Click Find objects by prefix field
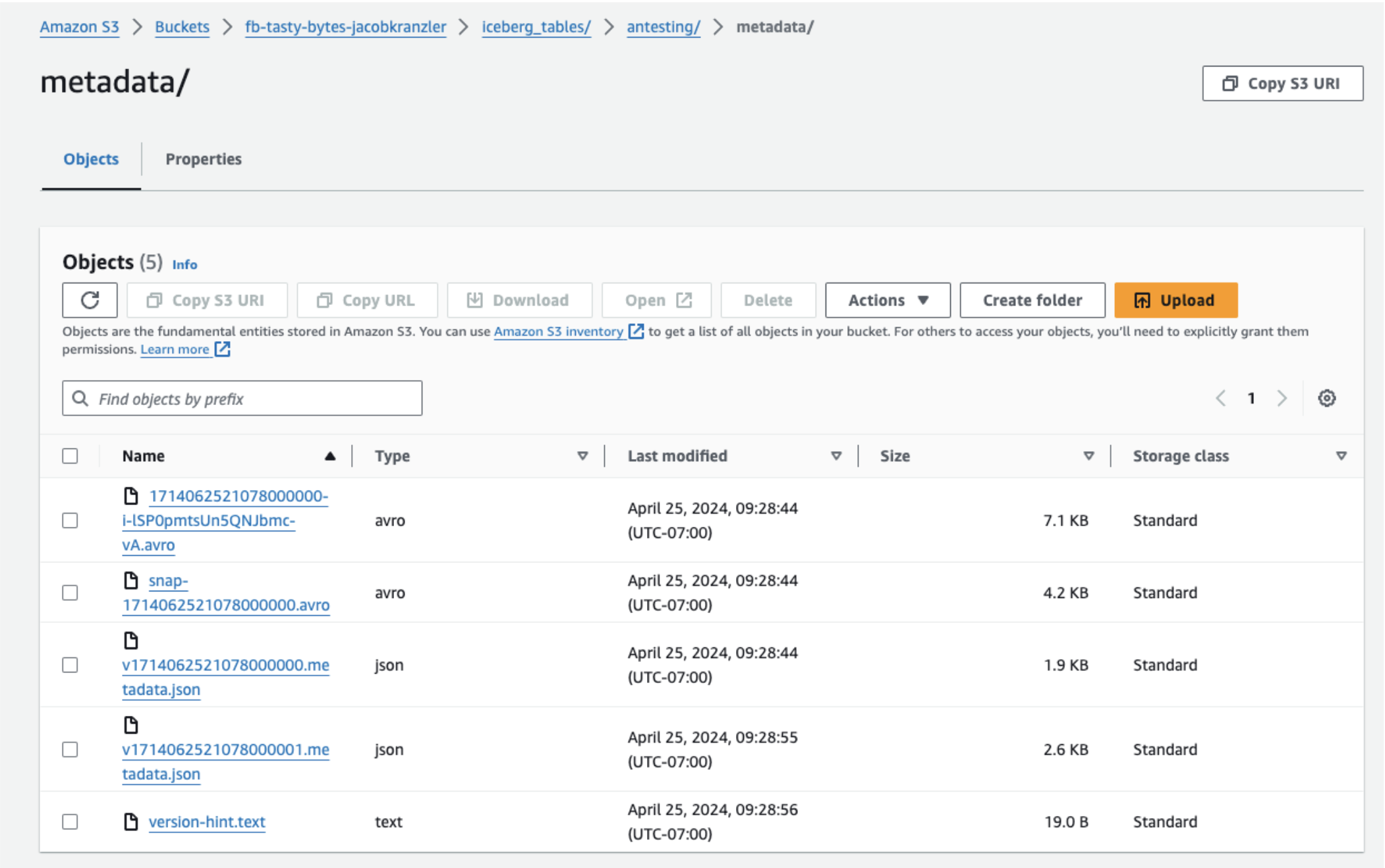This screenshot has width=1385, height=868. point(242,399)
